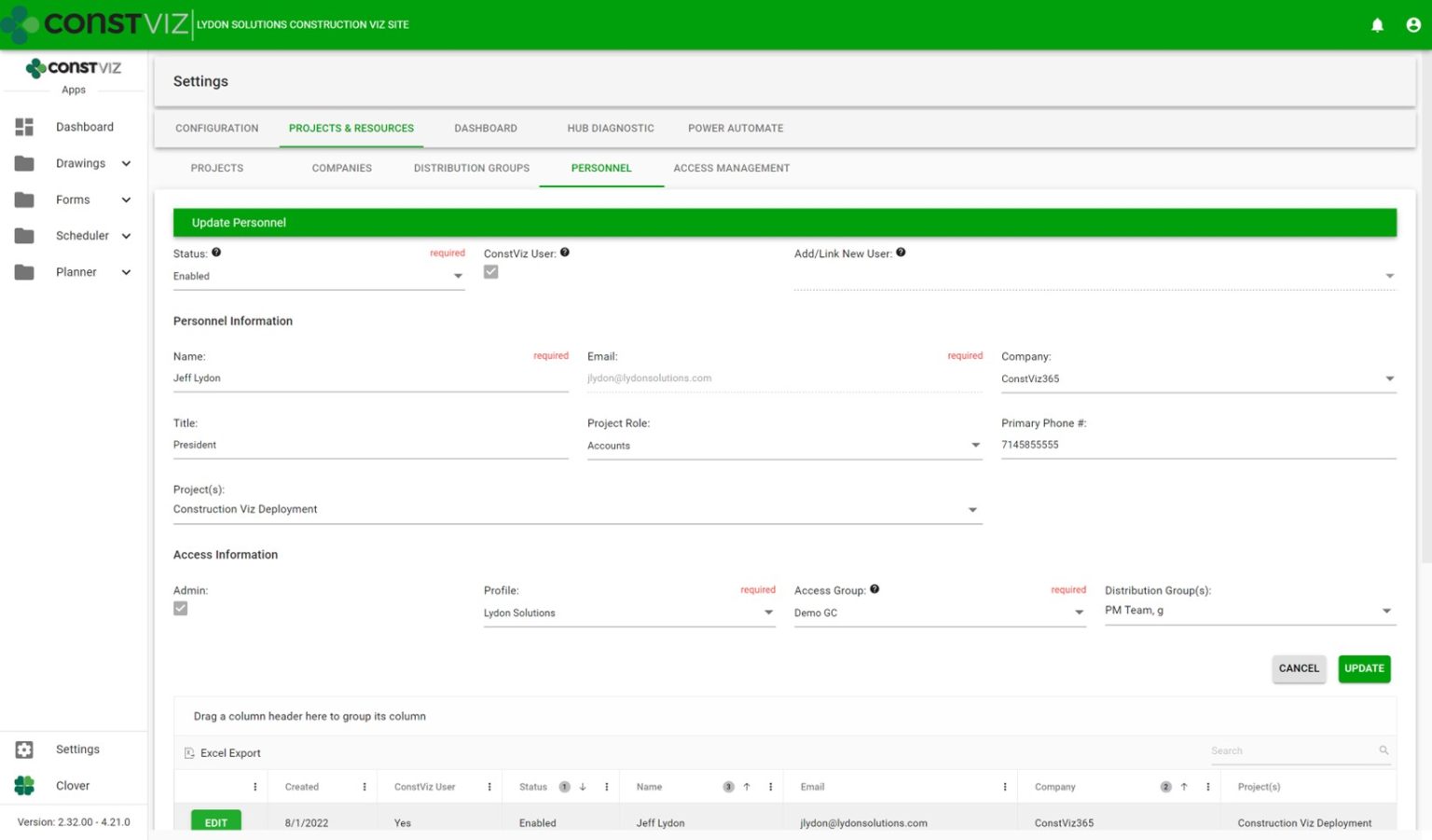This screenshot has width=1432, height=840.
Task: Click the Status sort arrow in the grid
Action: click(583, 786)
